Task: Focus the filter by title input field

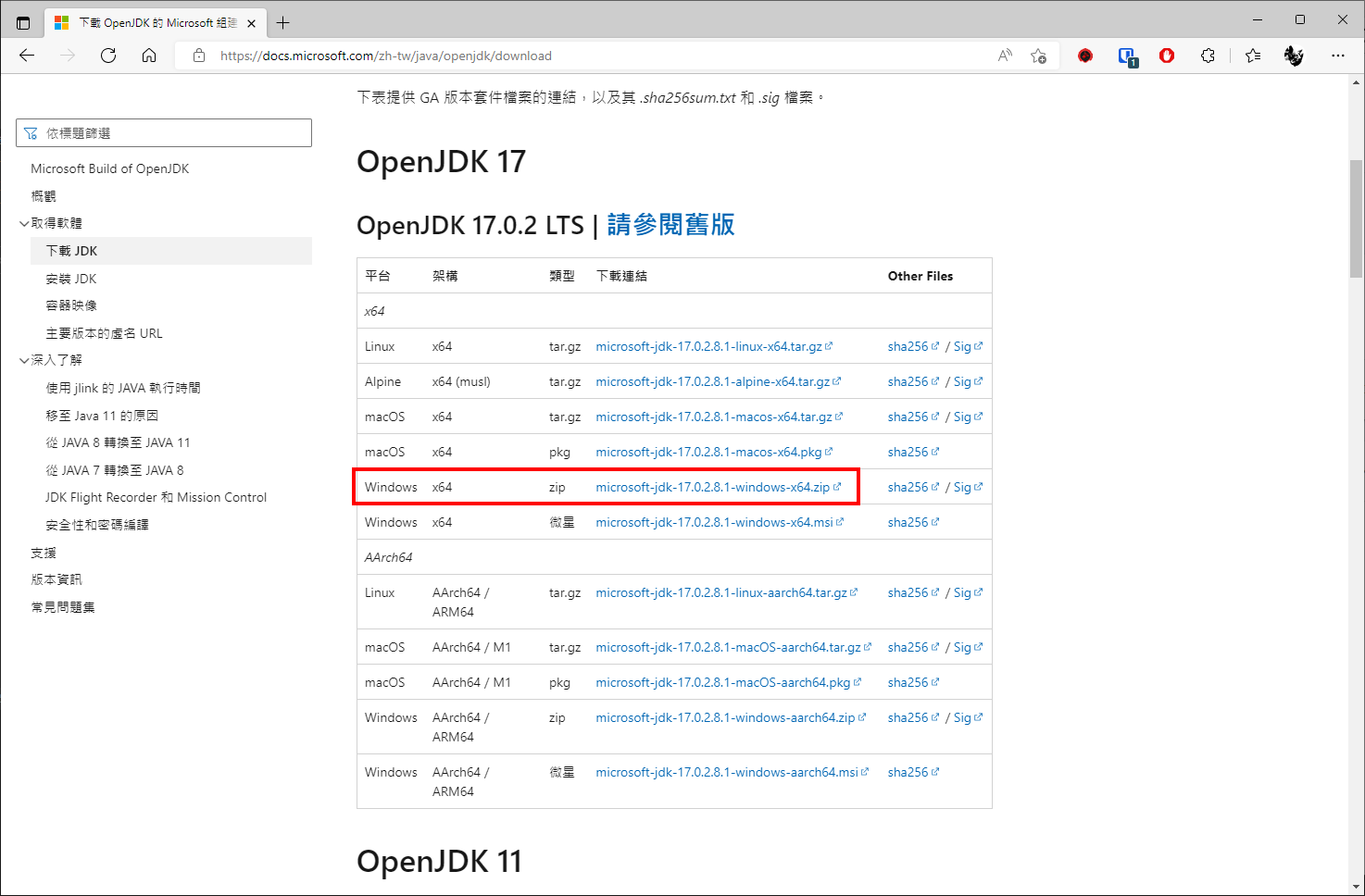Action: 164,132
